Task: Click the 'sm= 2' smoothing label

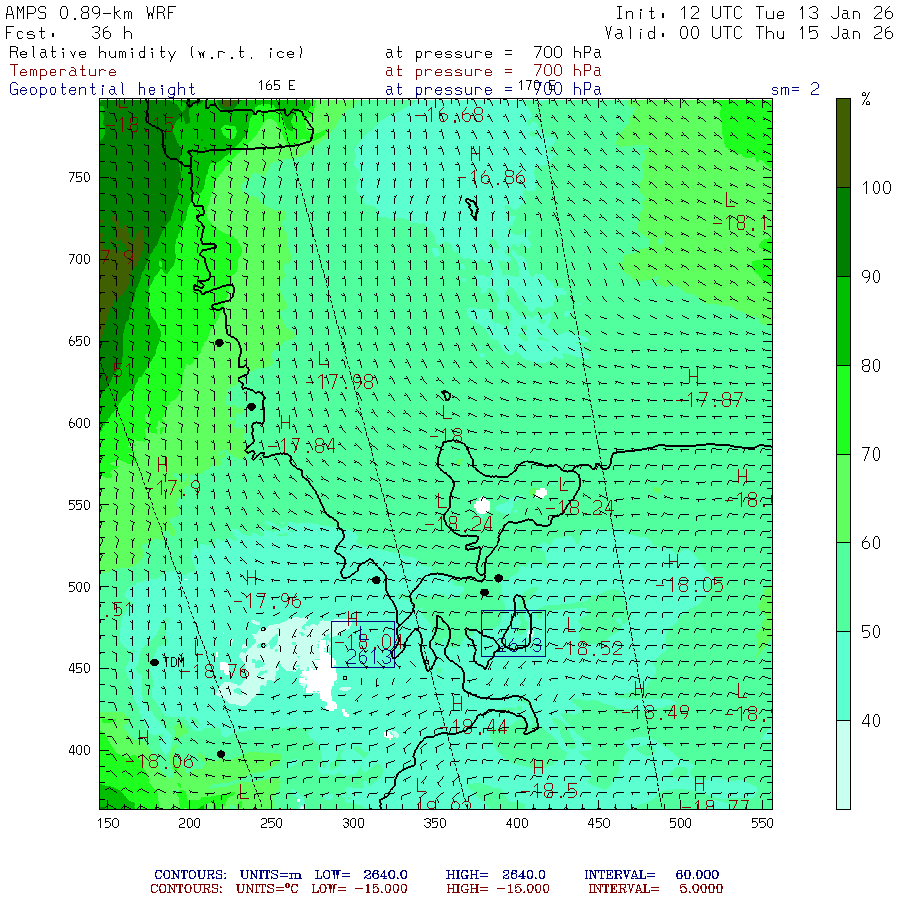Action: click(795, 89)
